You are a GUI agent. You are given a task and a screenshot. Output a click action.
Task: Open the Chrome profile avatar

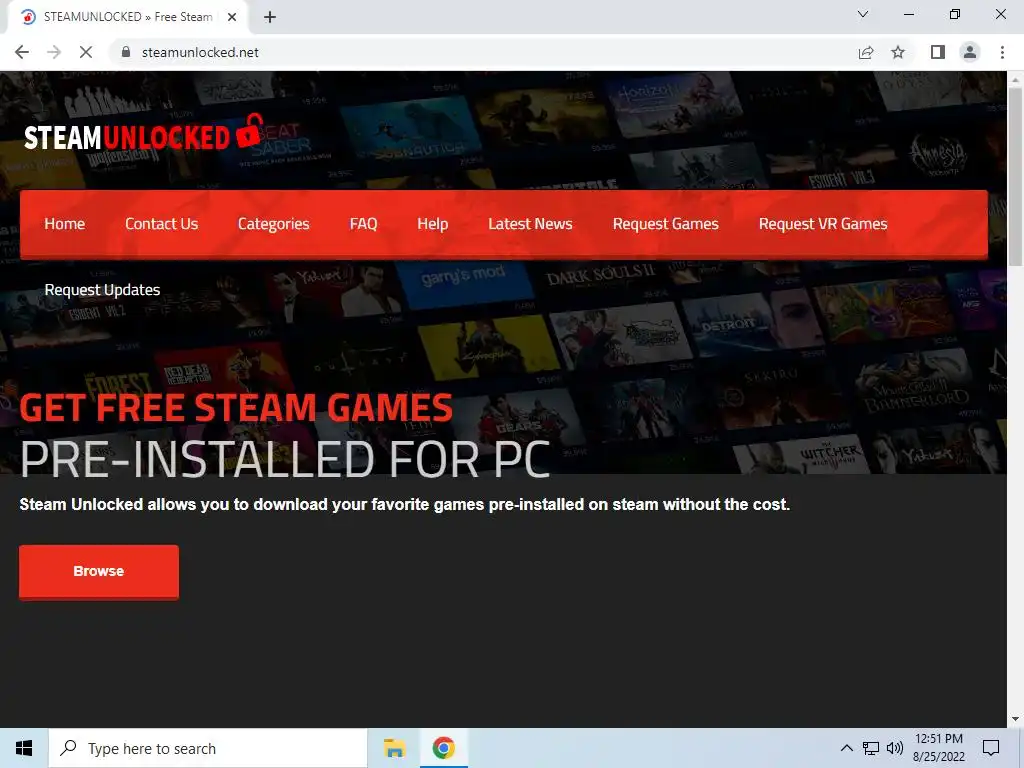tap(970, 52)
